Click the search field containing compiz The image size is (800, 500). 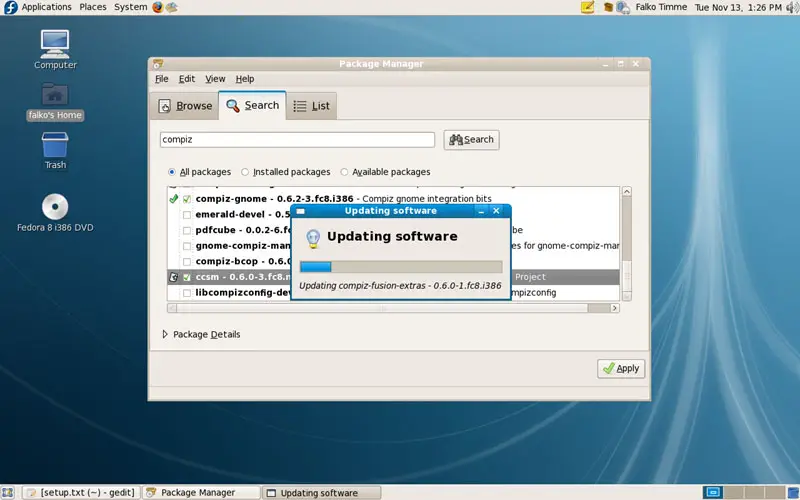click(x=297, y=140)
